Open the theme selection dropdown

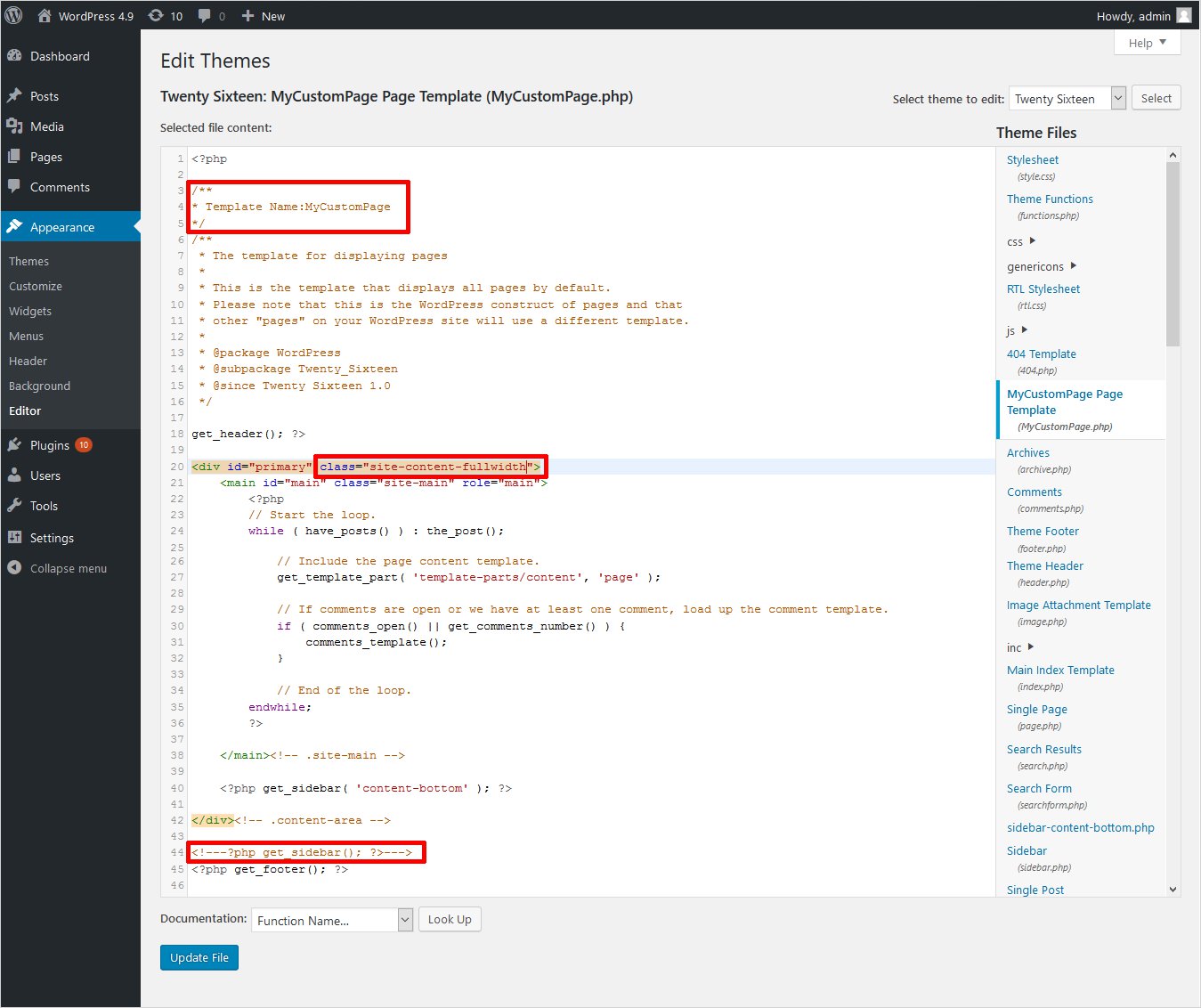point(1067,99)
